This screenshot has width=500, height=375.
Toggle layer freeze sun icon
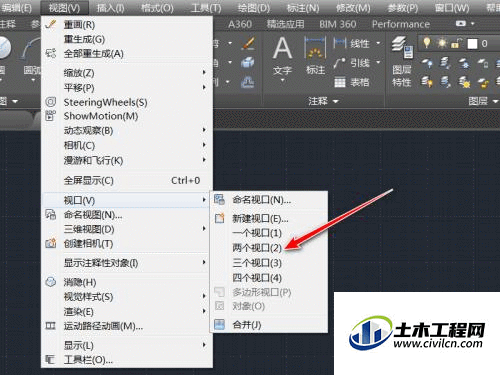(442, 43)
